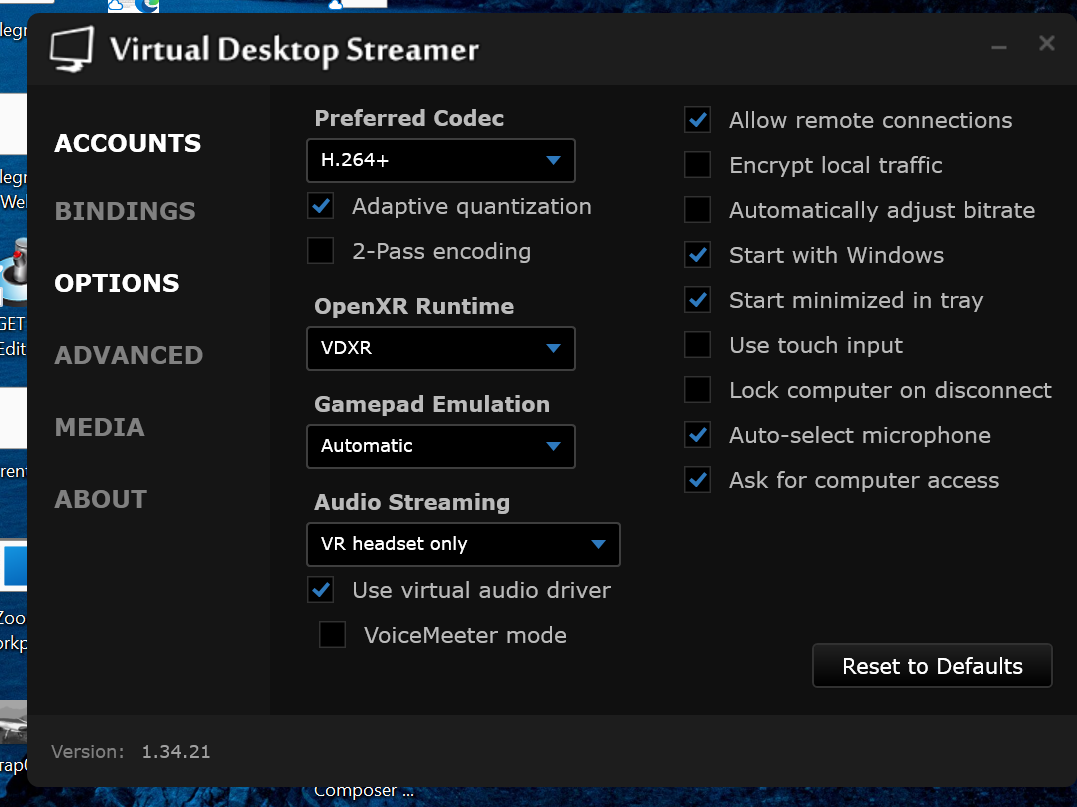Open the Preferred Codec dropdown showing H.264+
This screenshot has height=807, width=1077.
[x=441, y=161]
